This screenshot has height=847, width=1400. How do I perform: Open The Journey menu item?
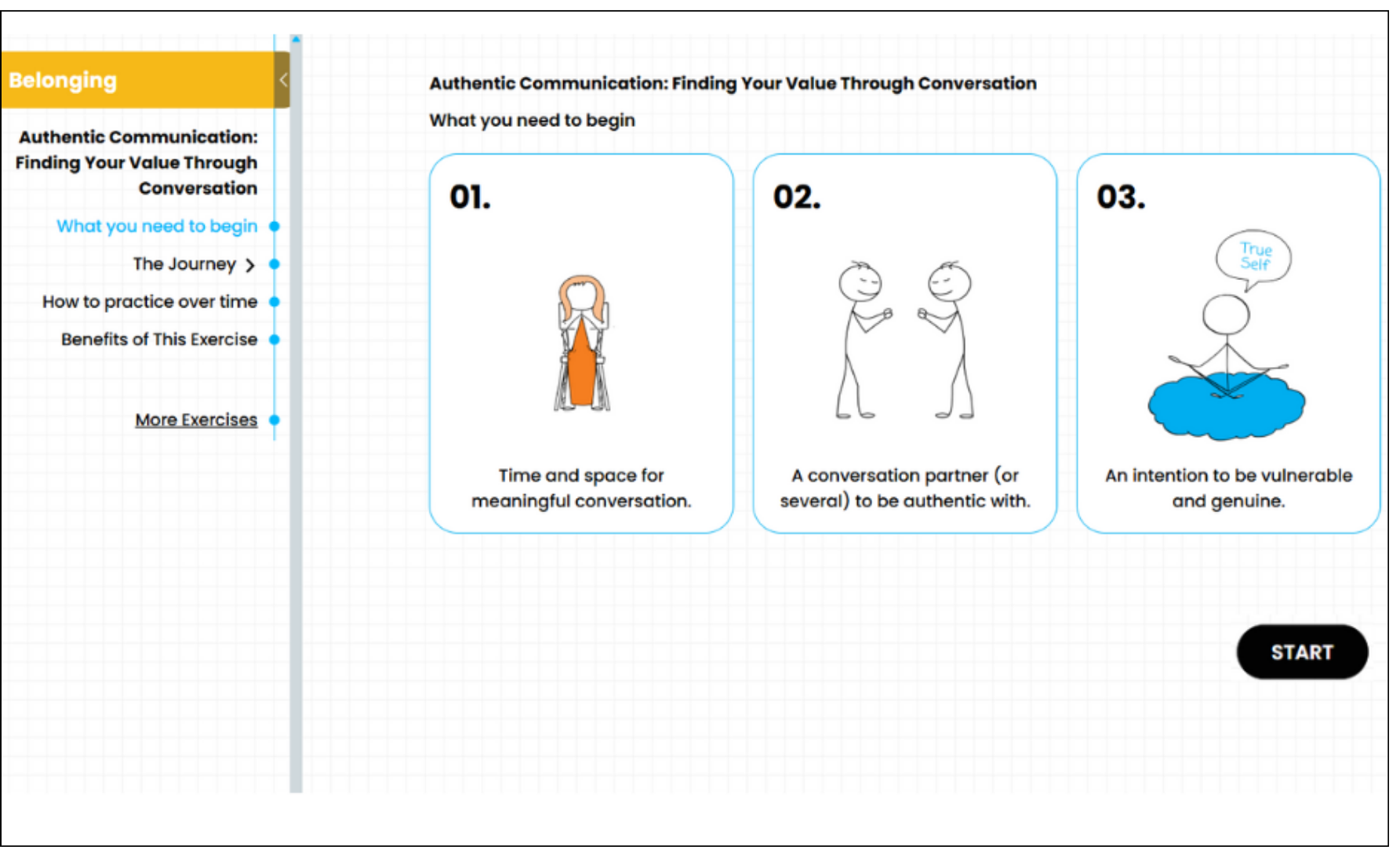tap(184, 264)
